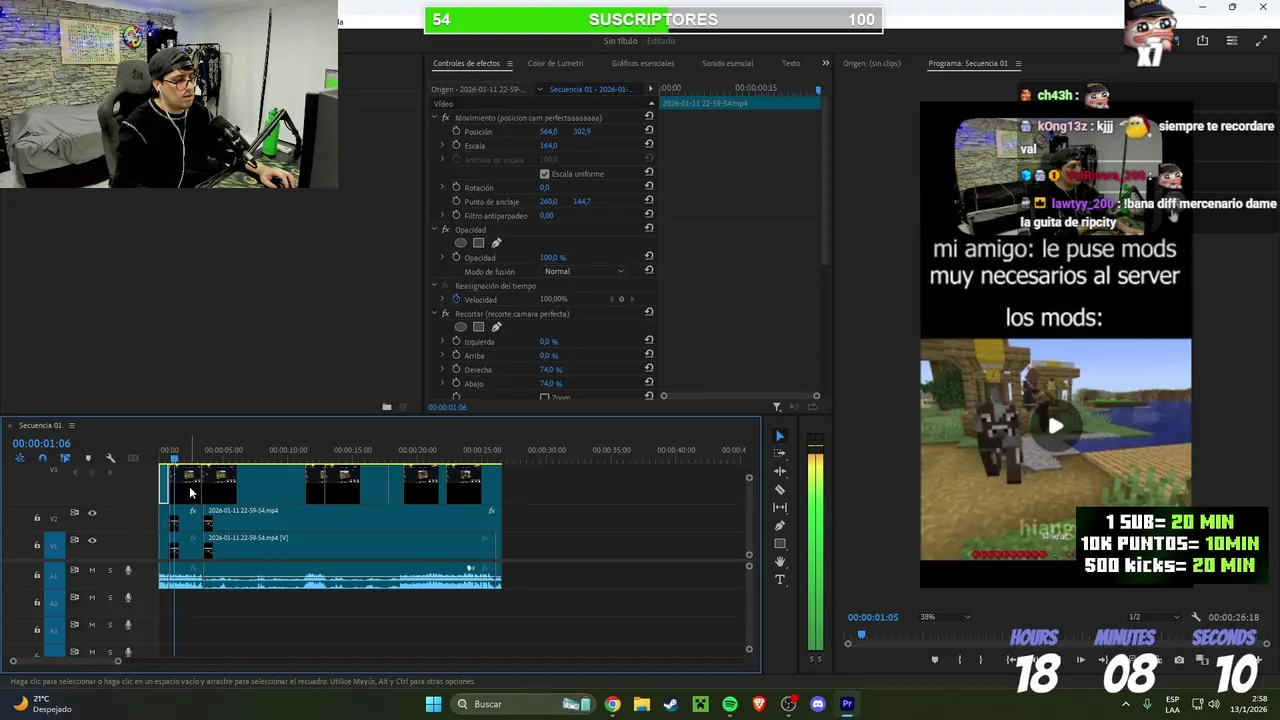Switch to Texto tab
The width and height of the screenshot is (1280, 720).
point(791,63)
